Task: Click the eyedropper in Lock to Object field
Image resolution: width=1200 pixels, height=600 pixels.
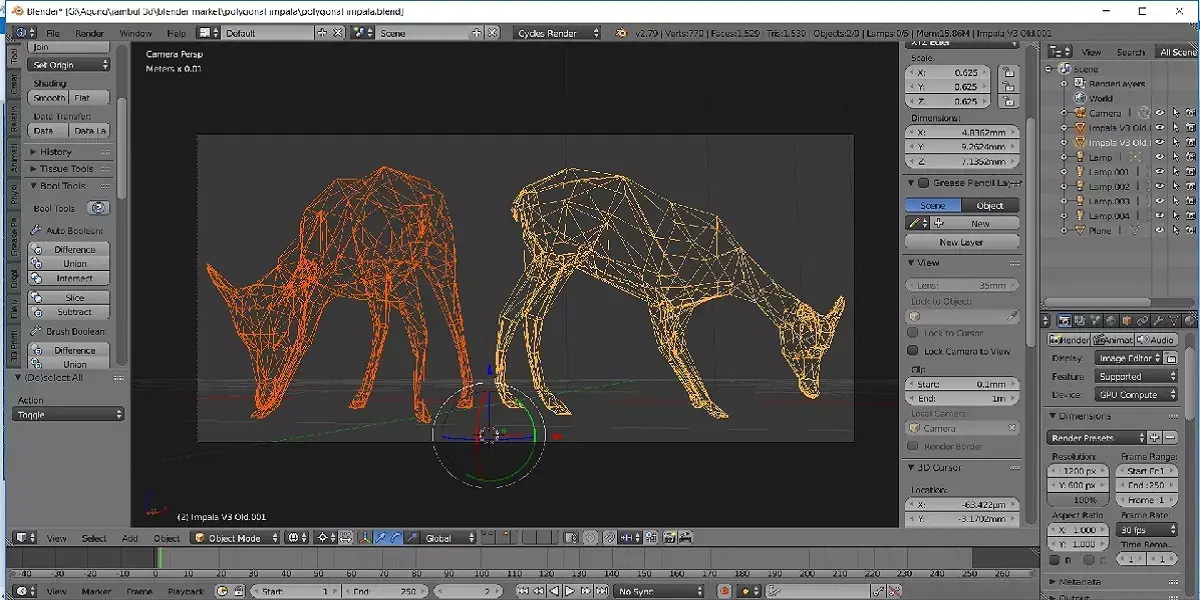Action: 1012,316
